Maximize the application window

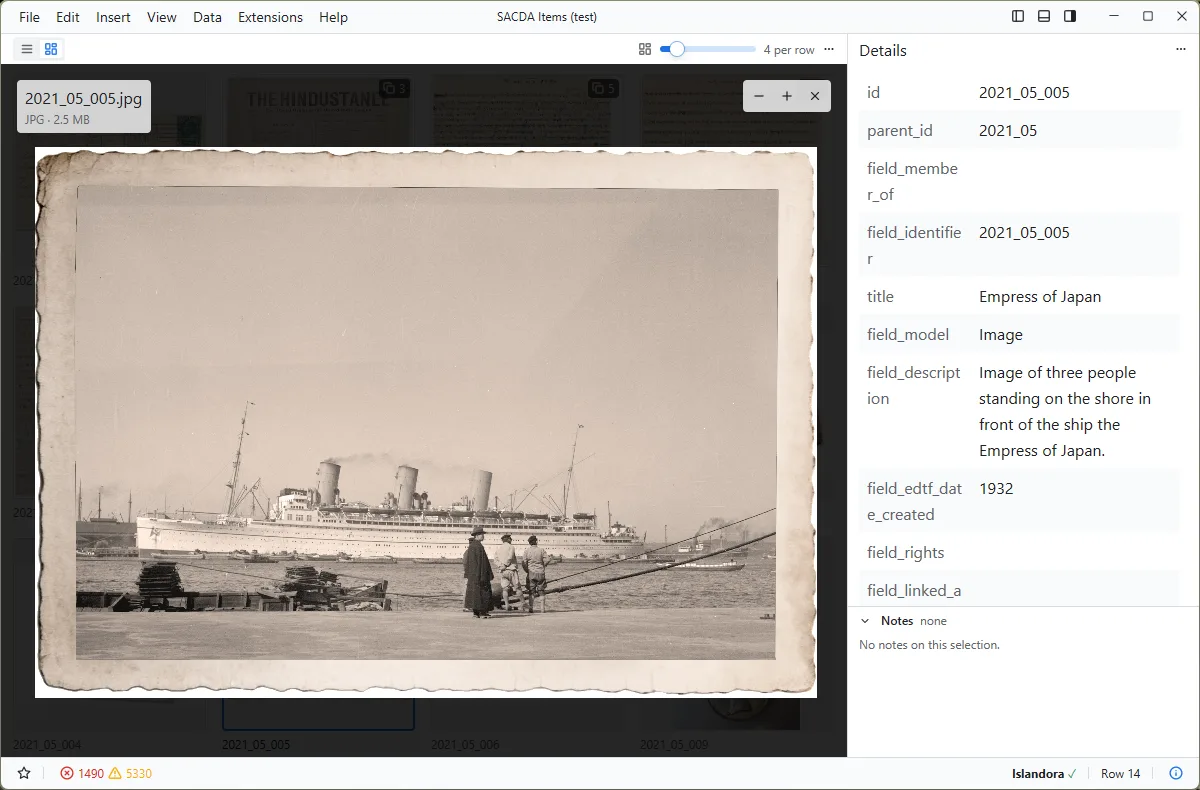point(1148,16)
